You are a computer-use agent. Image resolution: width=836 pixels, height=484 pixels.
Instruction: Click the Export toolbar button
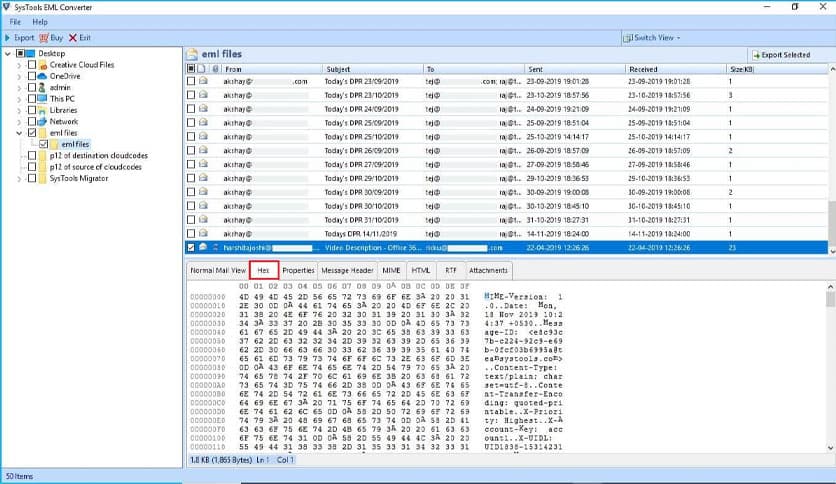(x=20, y=38)
